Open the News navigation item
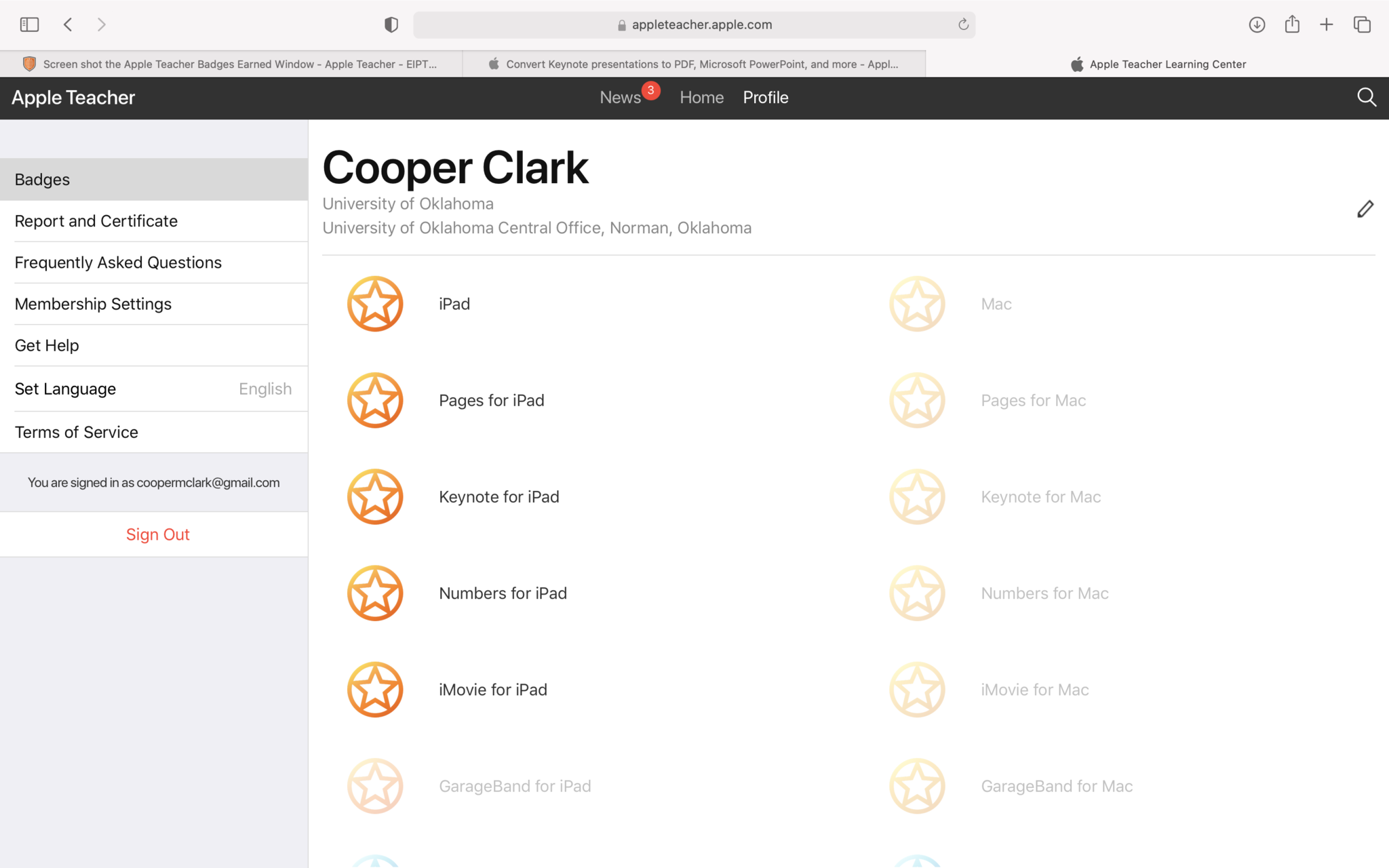Viewport: 1389px width, 868px height. pyautogui.click(x=620, y=98)
